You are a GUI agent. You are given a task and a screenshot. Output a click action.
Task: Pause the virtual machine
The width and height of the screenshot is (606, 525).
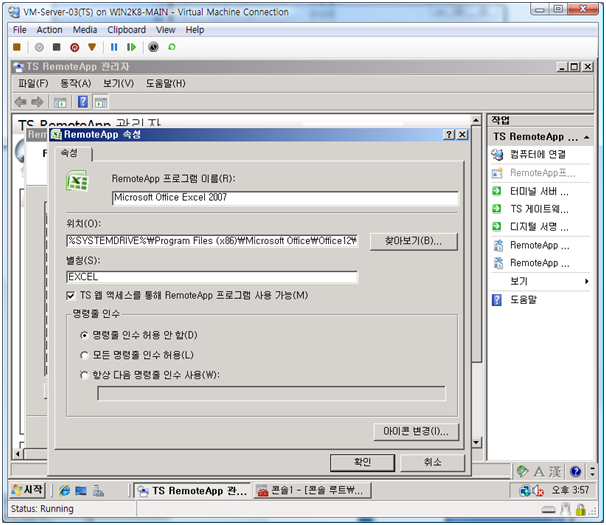pos(114,47)
